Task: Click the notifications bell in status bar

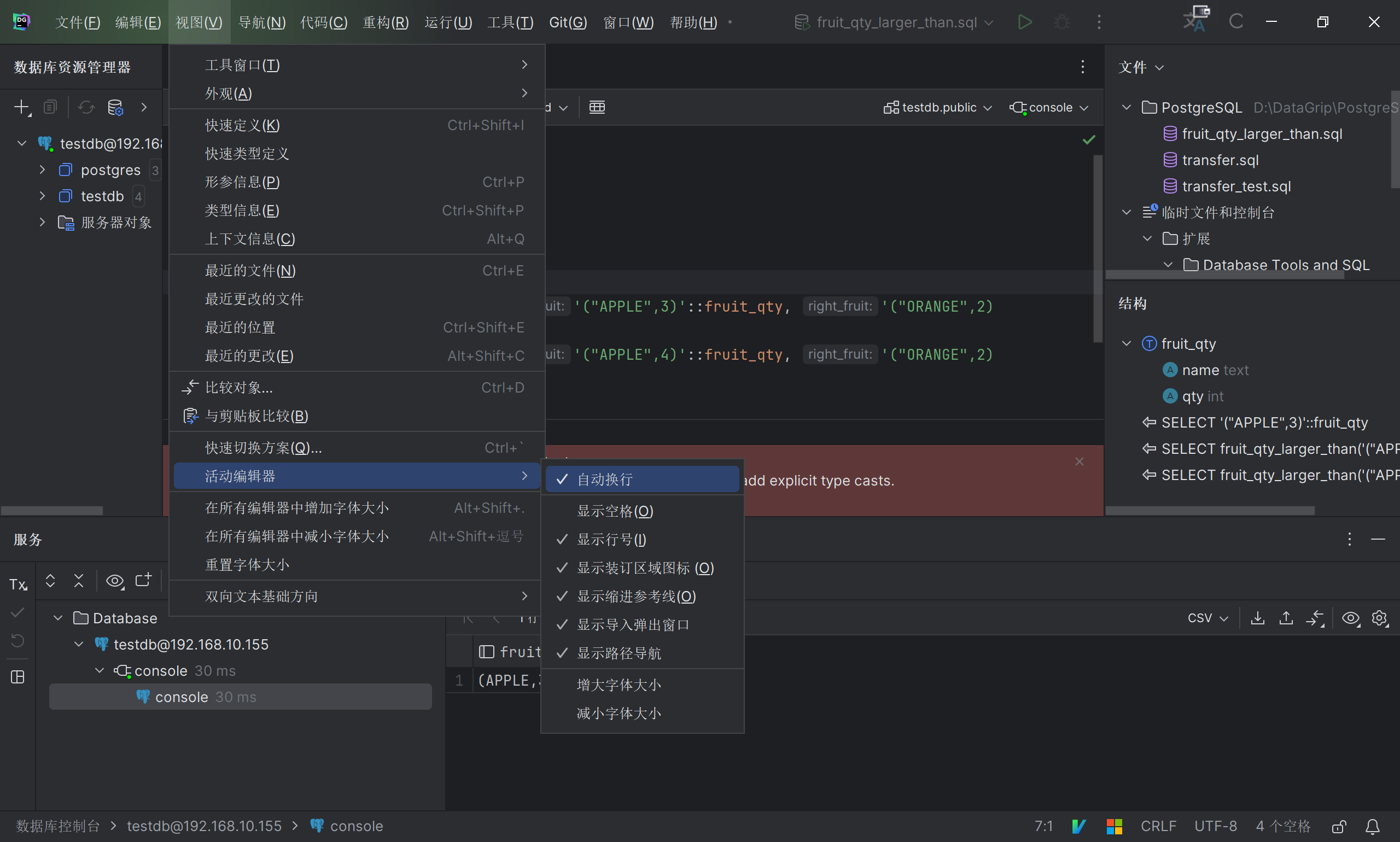Action: click(x=1373, y=827)
